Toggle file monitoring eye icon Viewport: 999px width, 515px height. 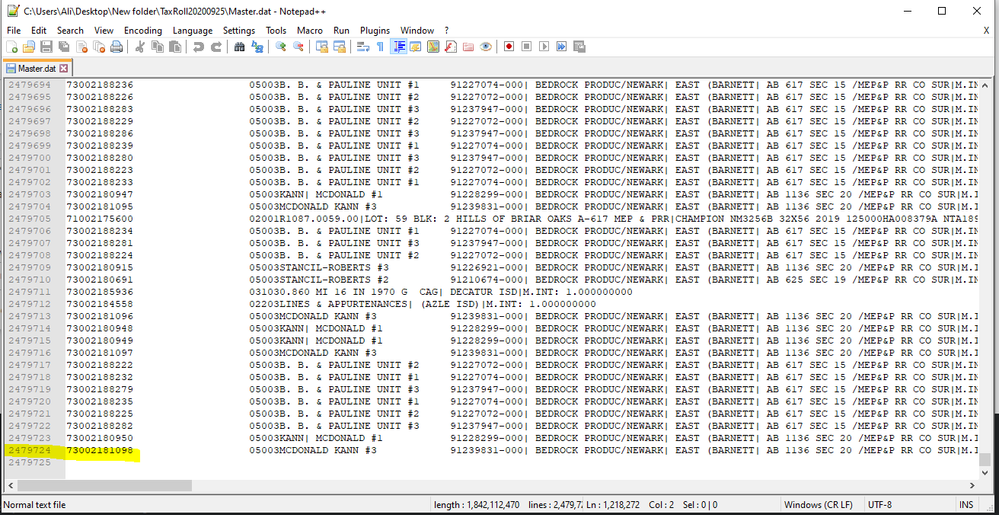point(485,47)
